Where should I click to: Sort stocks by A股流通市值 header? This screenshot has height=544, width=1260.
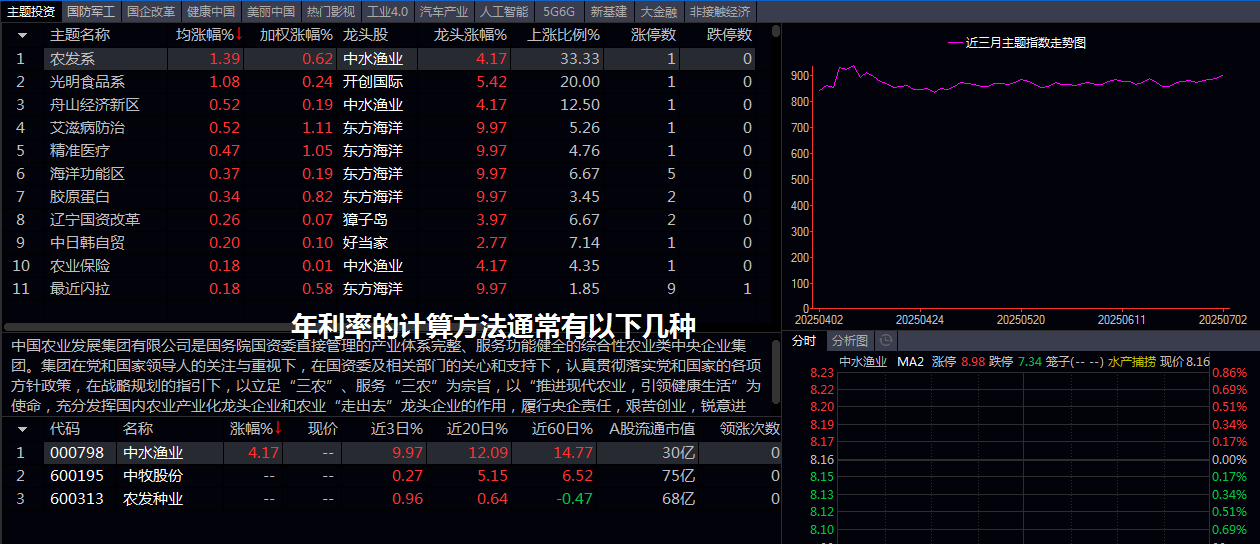pyautogui.click(x=652, y=429)
